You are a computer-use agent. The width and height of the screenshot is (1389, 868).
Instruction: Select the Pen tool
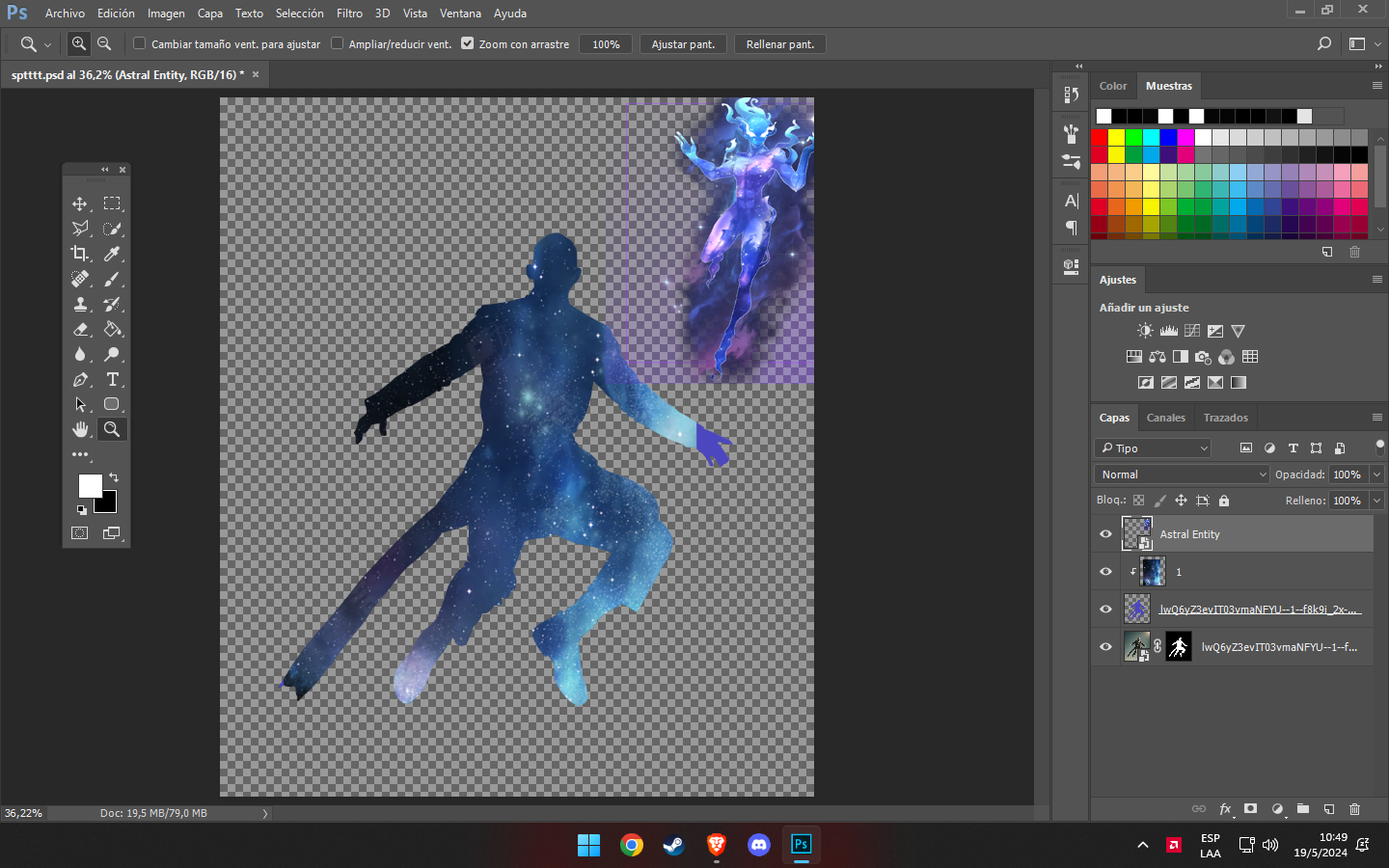click(x=80, y=379)
